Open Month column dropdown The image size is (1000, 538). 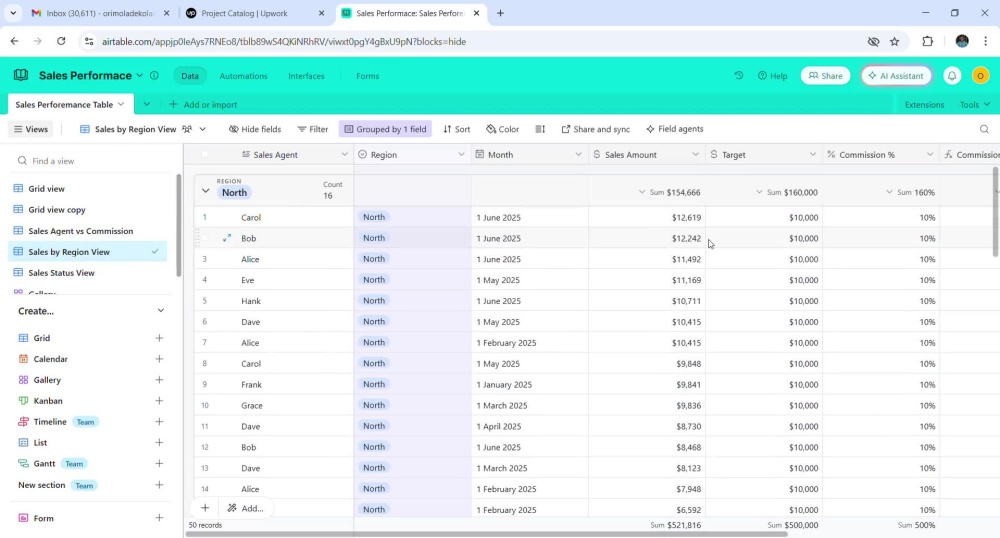pyautogui.click(x=578, y=154)
